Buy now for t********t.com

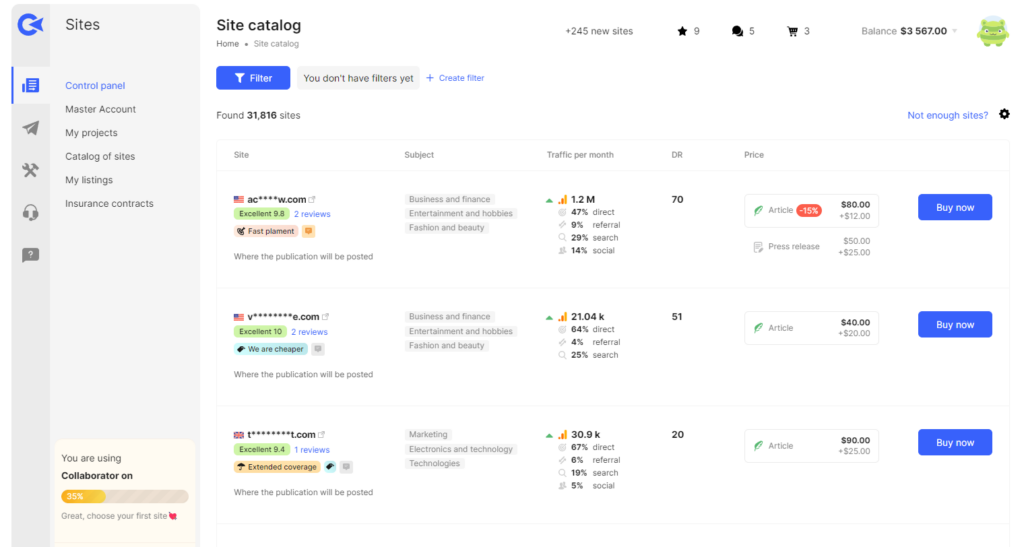click(955, 442)
